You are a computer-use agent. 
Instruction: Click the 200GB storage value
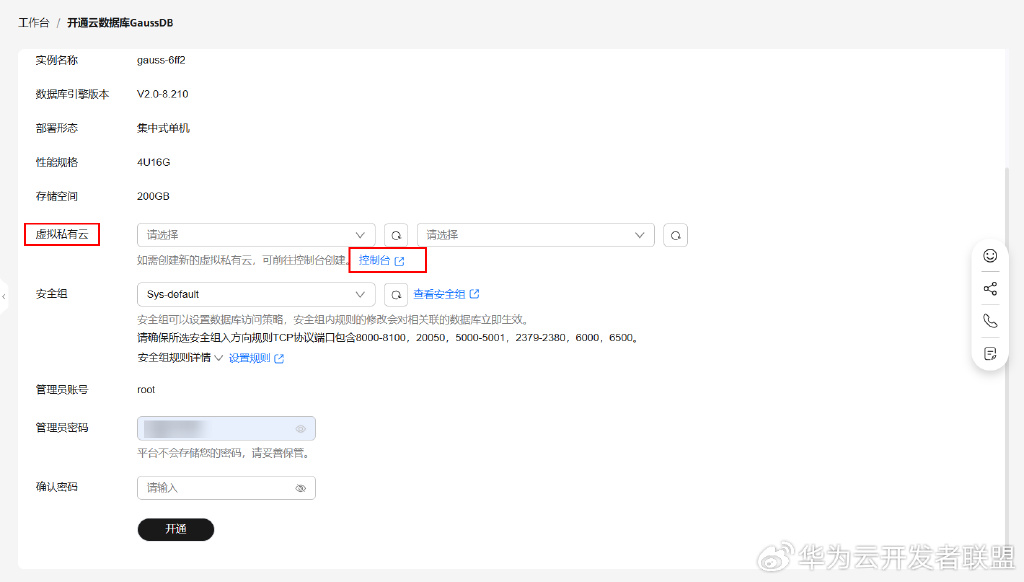tap(153, 196)
